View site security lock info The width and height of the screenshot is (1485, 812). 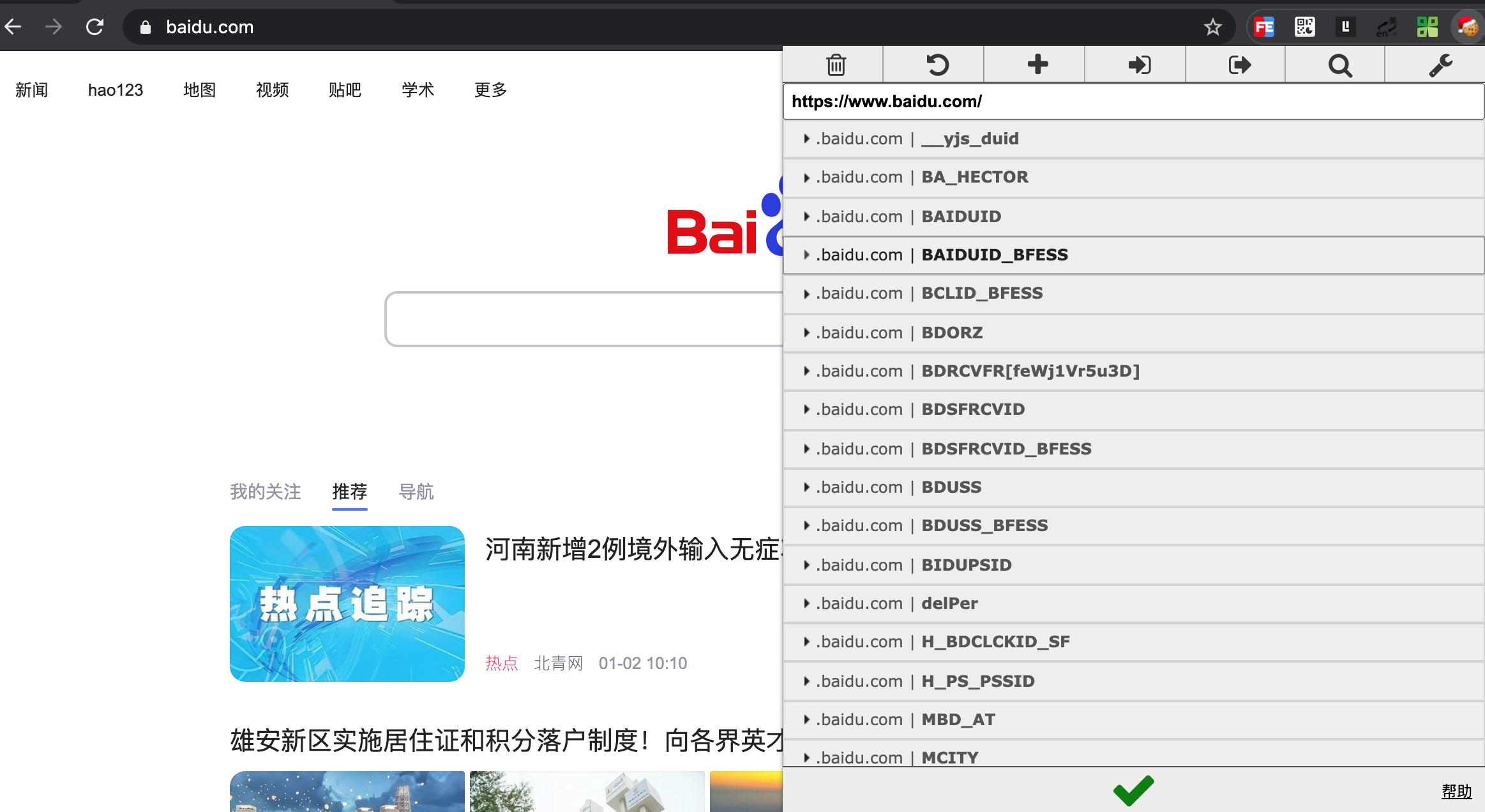(146, 27)
